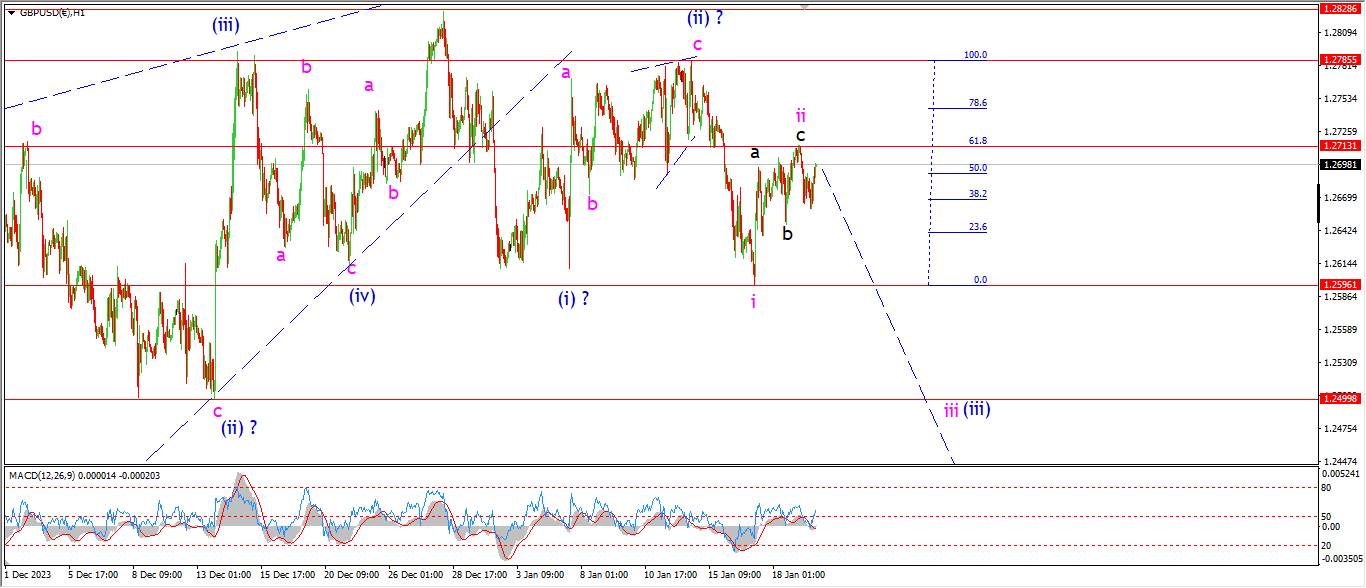Click the GBPUSD(€),H1 chart title
Viewport: 1366px width, 588px height.
coord(52,12)
